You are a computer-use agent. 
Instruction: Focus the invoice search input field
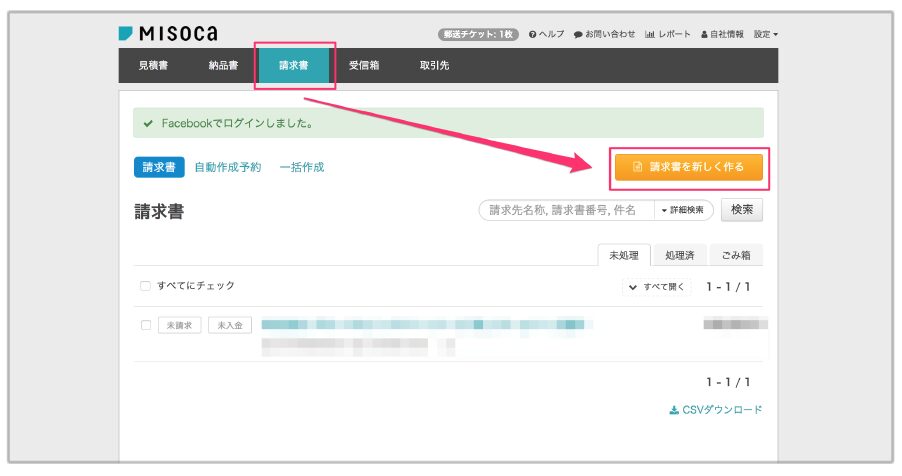[x=566, y=210]
